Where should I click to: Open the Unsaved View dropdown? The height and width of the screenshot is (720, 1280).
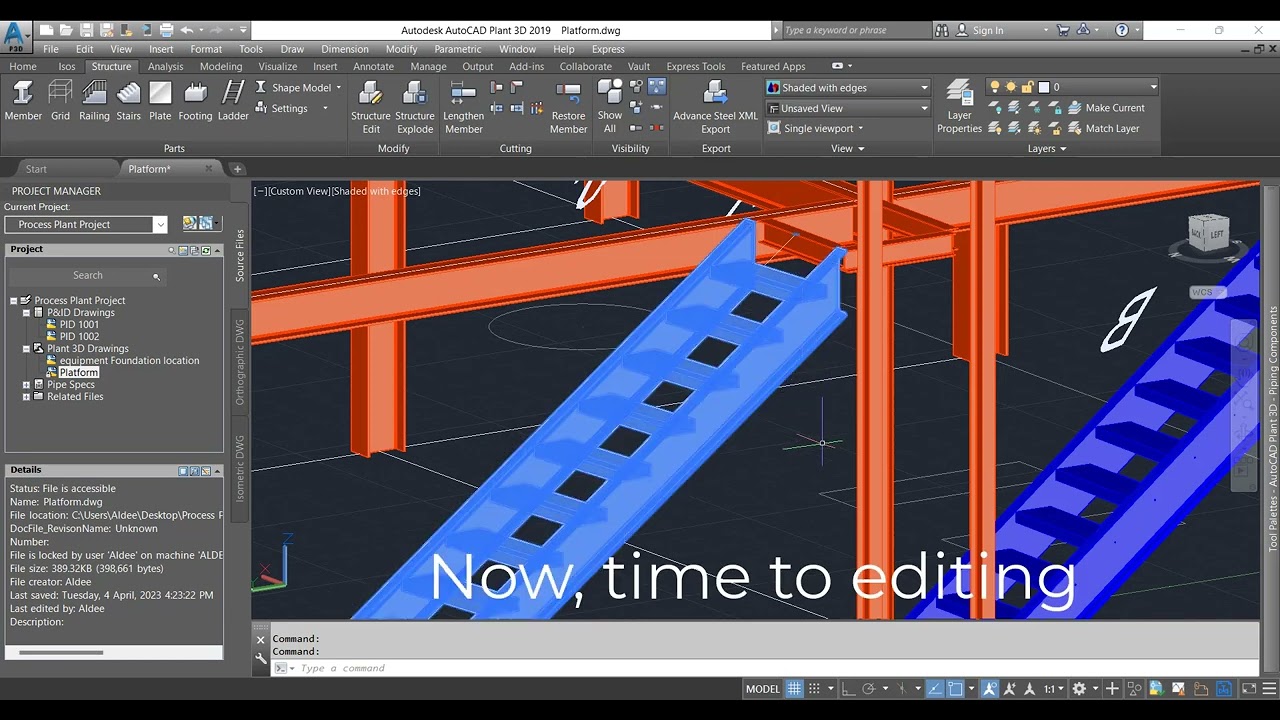point(848,108)
